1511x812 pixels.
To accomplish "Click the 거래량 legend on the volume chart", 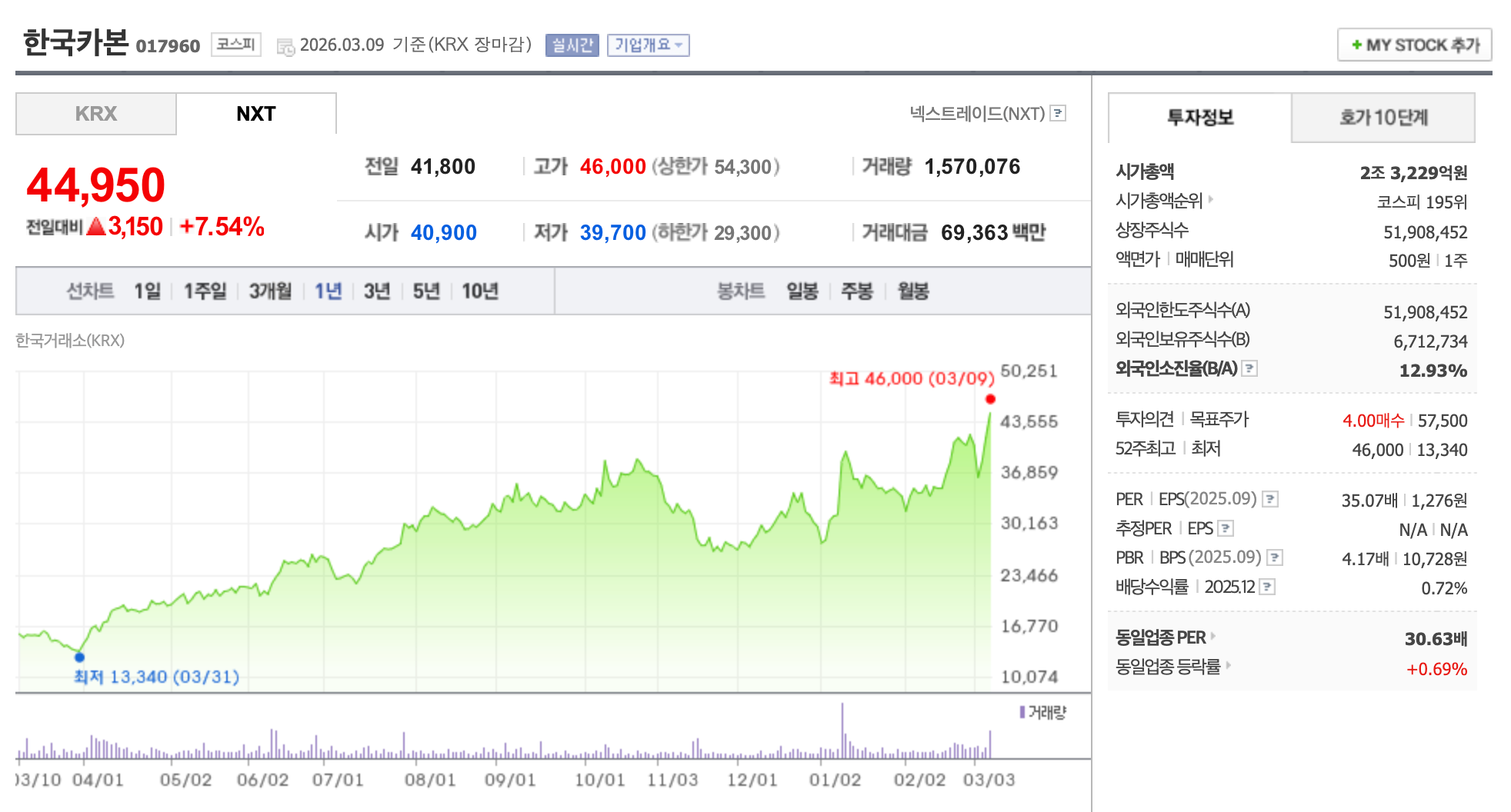I will (1042, 712).
